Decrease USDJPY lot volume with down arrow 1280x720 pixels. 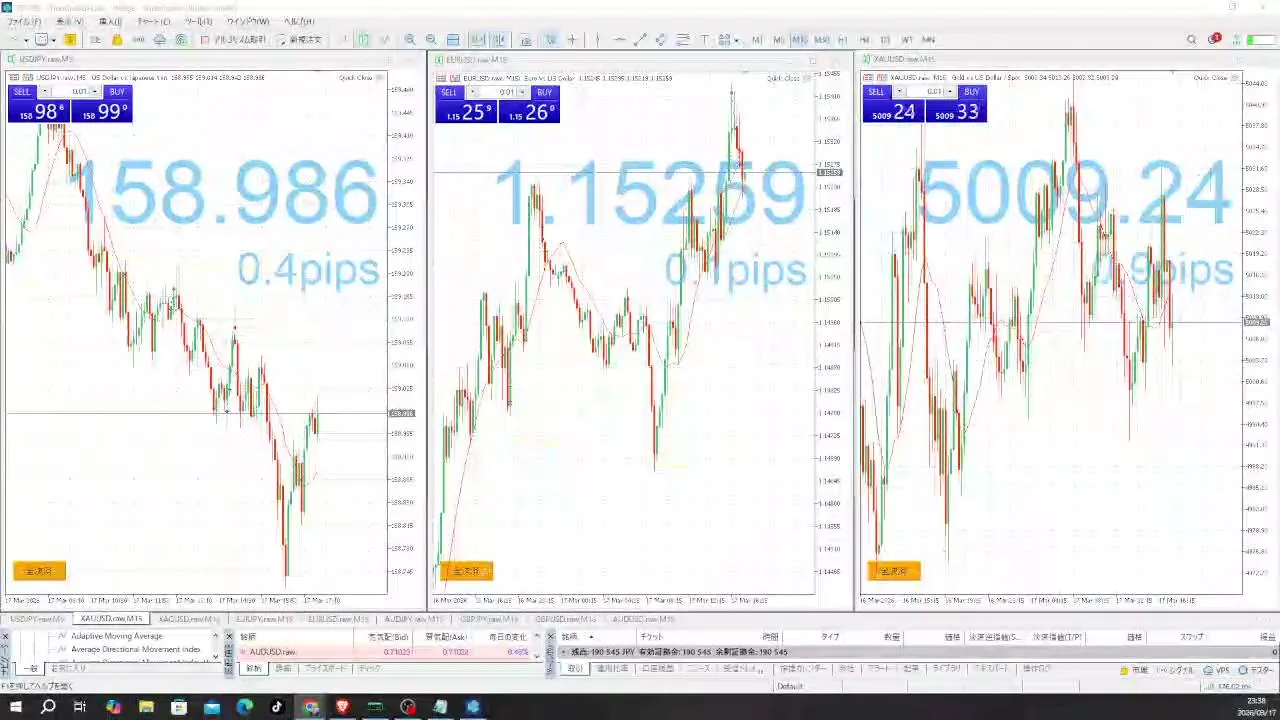pyautogui.click(x=44, y=92)
